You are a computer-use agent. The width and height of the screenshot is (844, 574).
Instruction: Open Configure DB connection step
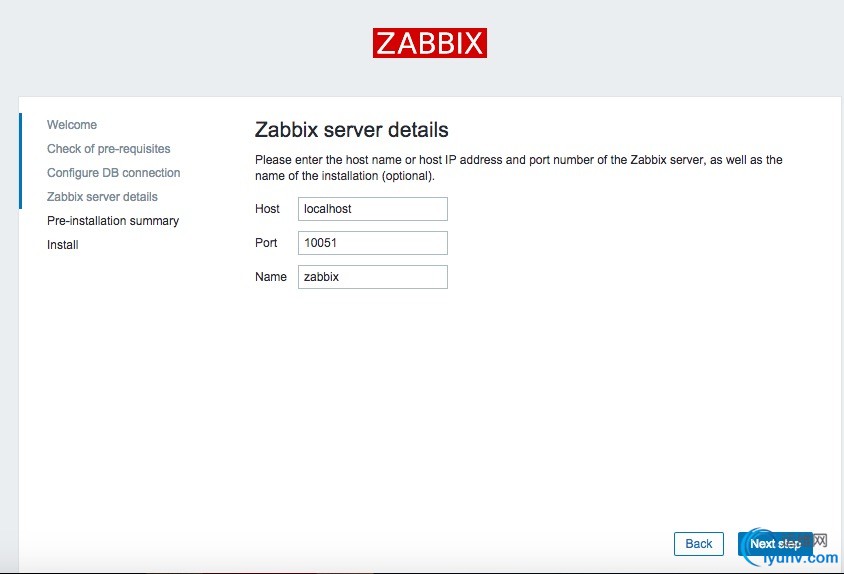click(x=113, y=173)
